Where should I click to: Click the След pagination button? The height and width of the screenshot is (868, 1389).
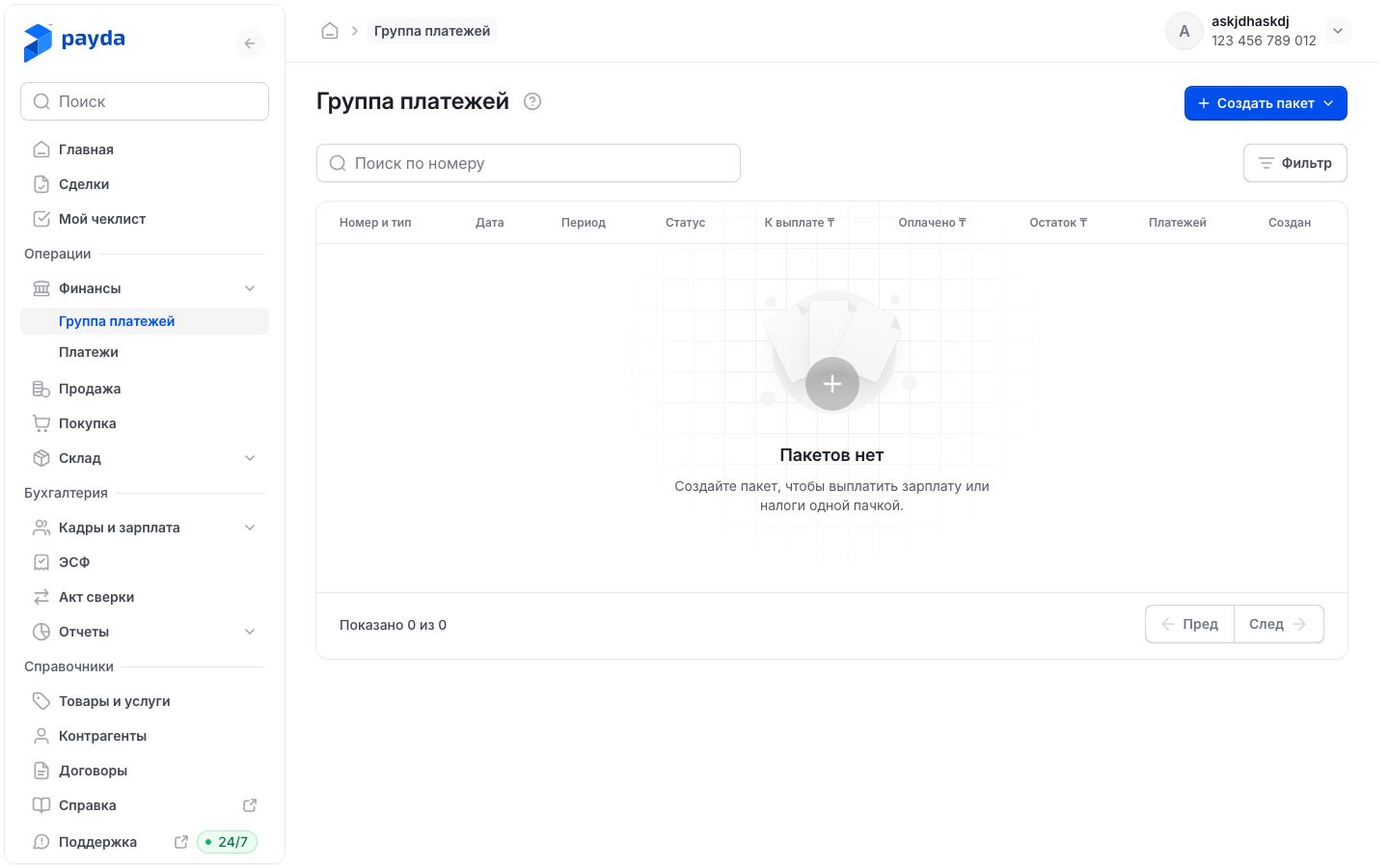(1279, 624)
